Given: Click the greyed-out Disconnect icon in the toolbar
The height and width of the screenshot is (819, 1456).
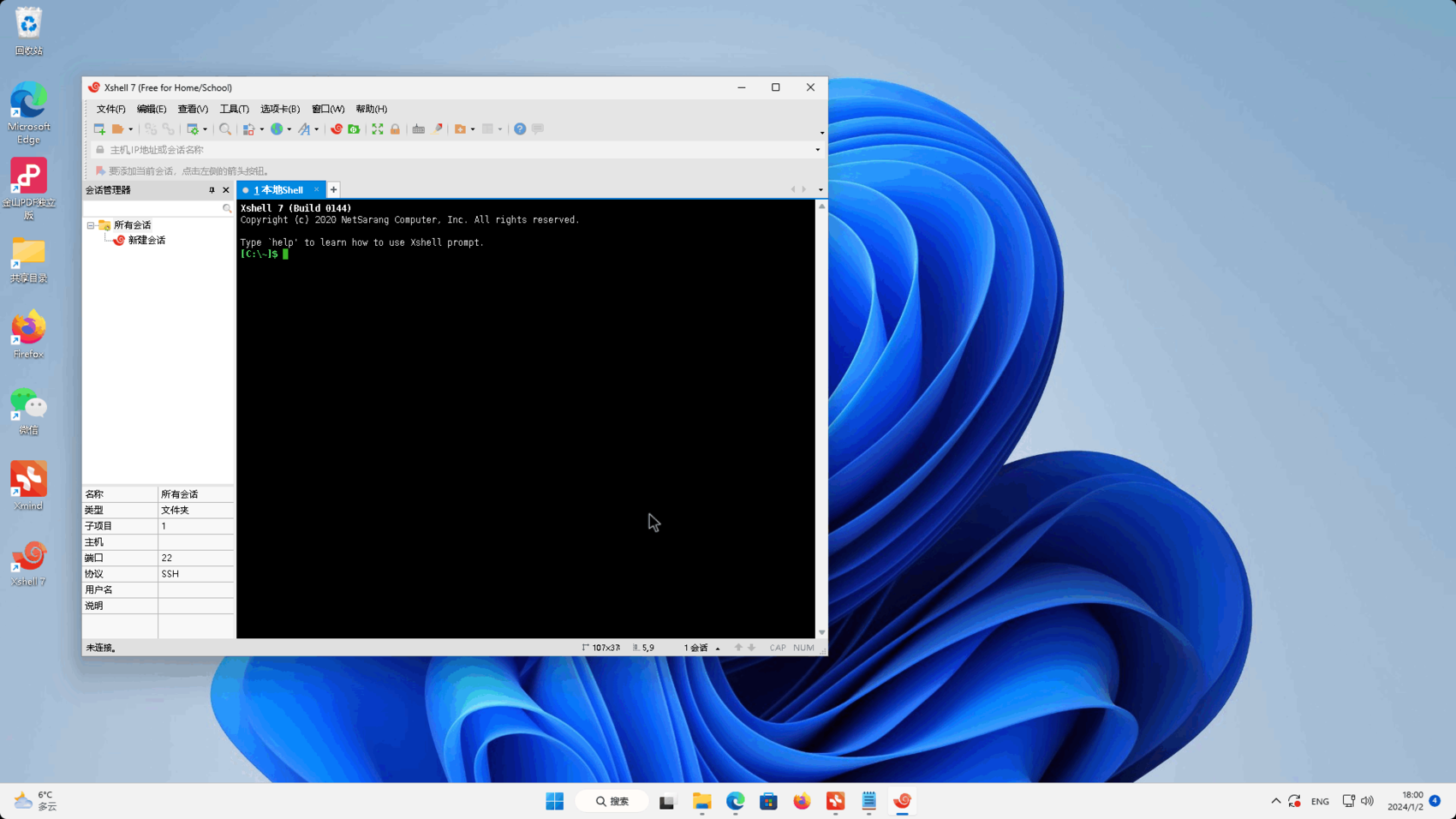Looking at the screenshot, I should coord(151,129).
